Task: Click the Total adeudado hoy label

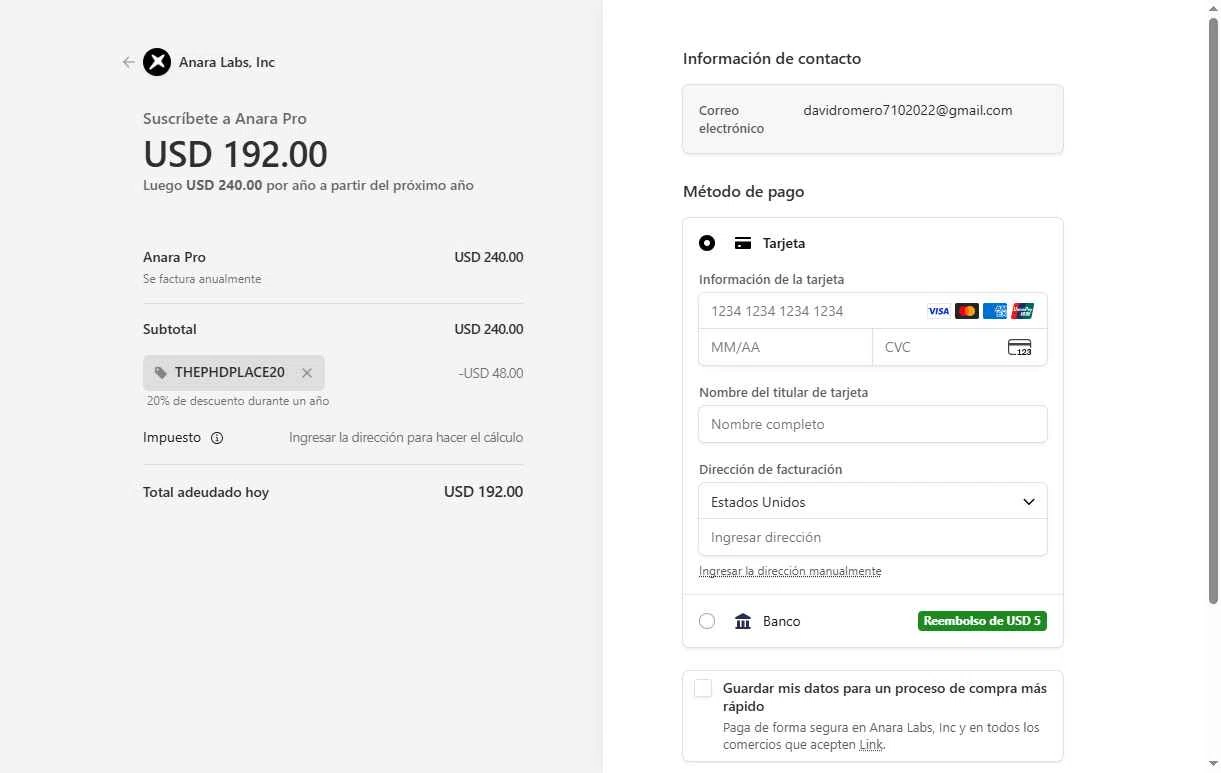Action: (206, 492)
